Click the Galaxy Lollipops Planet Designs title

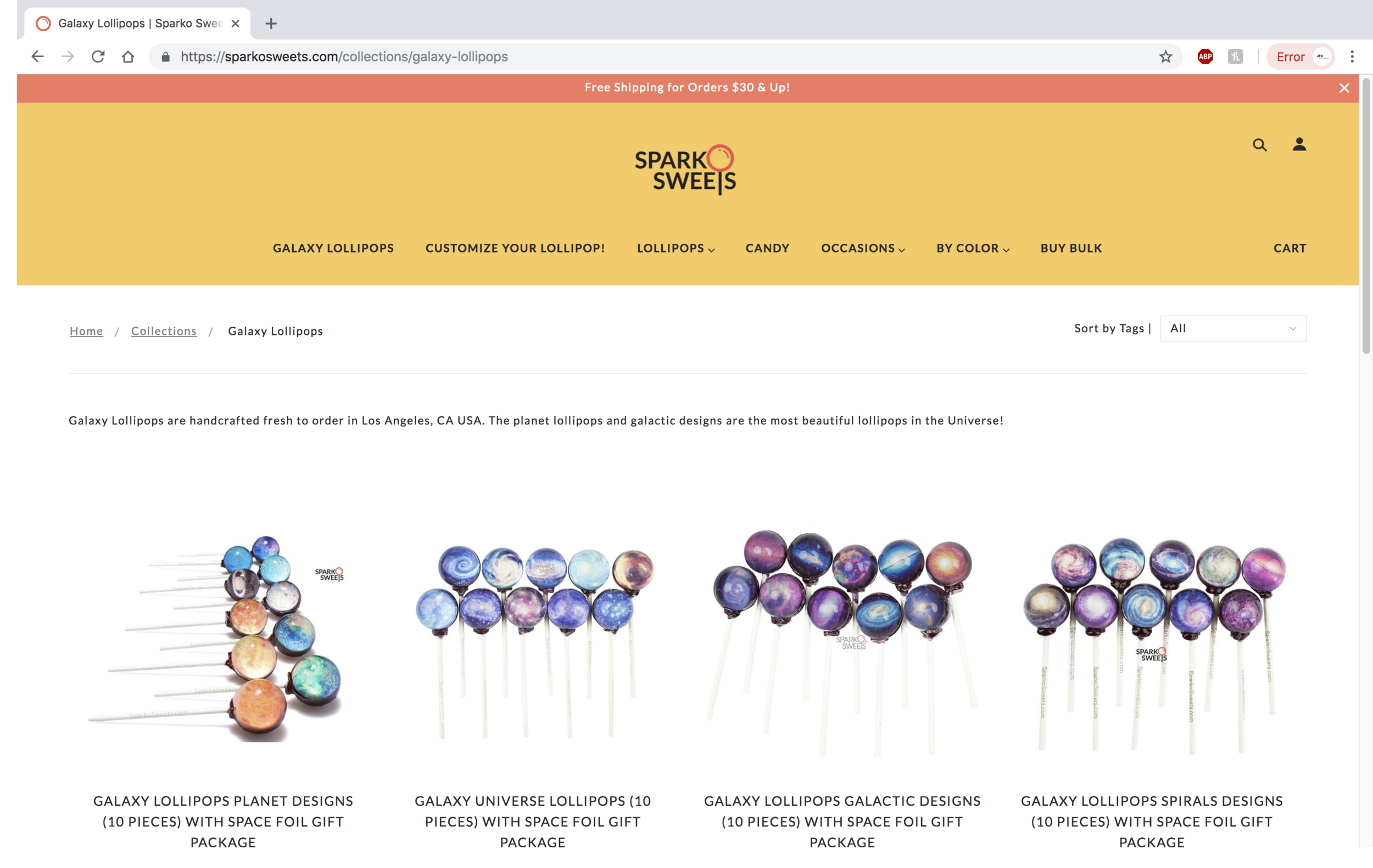point(223,821)
